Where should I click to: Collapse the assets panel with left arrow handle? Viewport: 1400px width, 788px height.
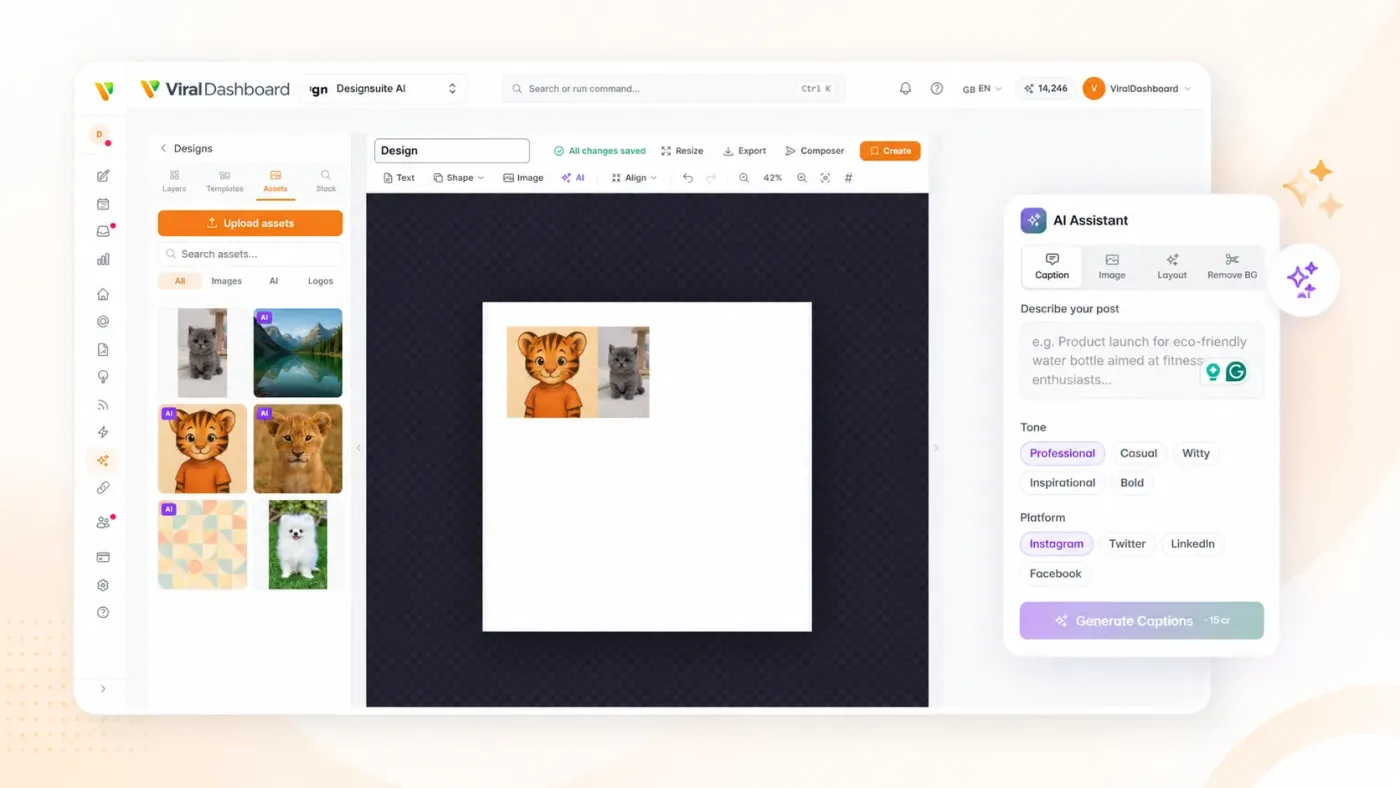click(x=359, y=448)
